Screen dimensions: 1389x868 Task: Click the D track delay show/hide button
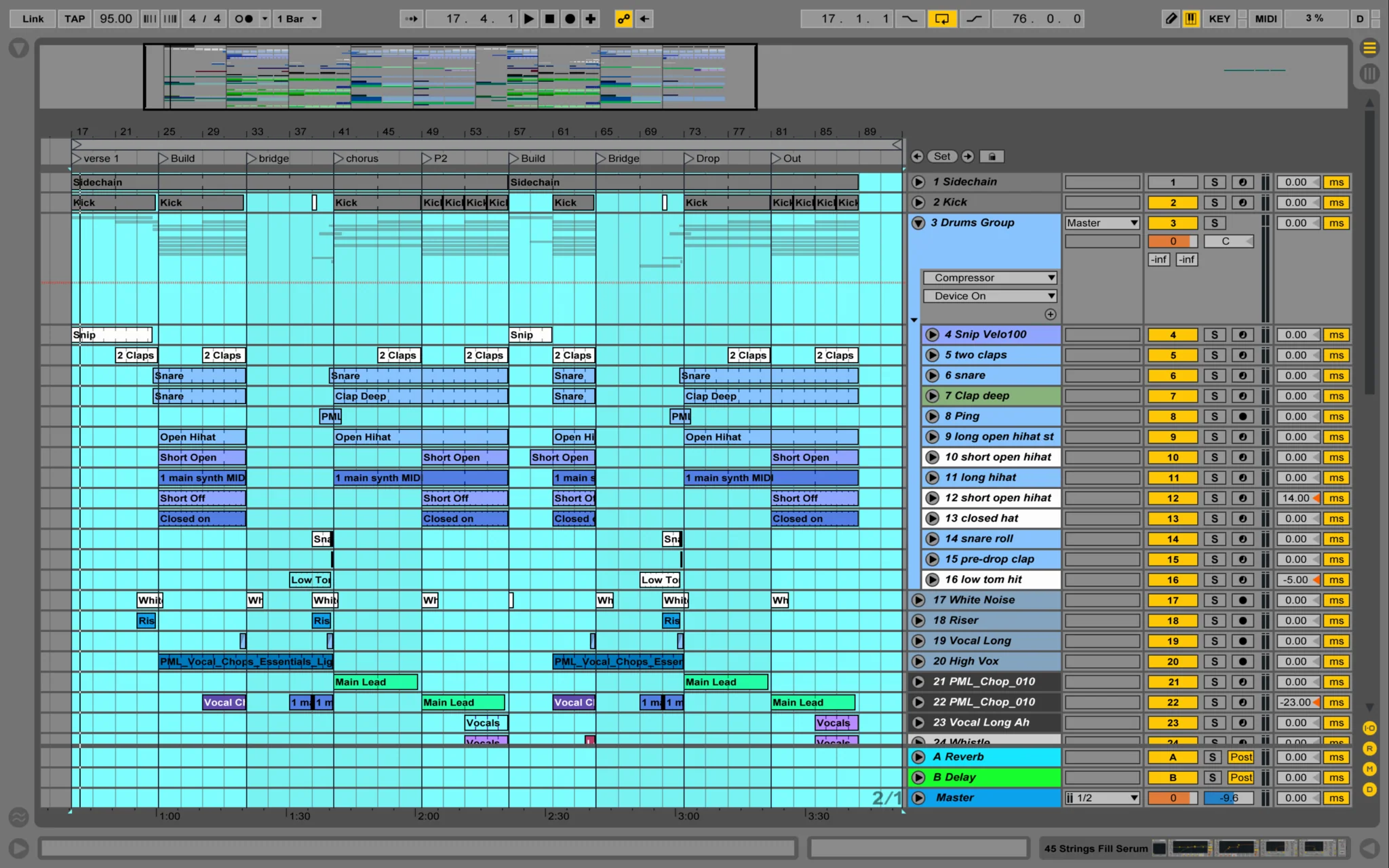(1369, 789)
